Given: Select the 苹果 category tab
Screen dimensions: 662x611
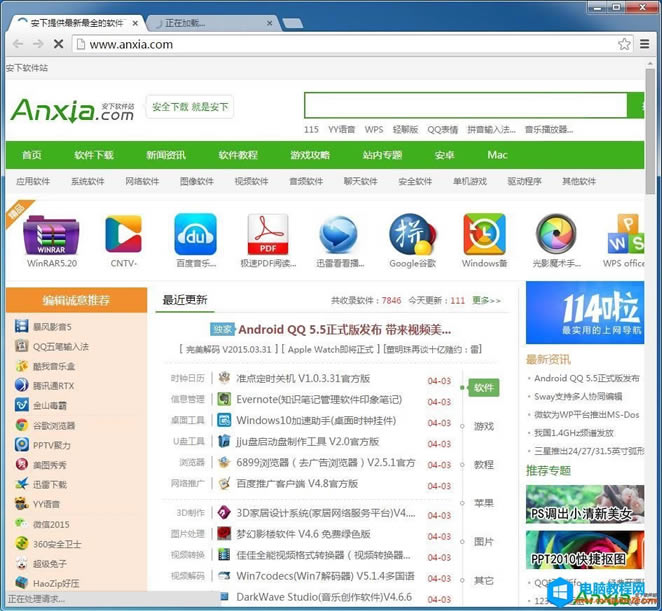Looking at the screenshot, I should point(484,503).
